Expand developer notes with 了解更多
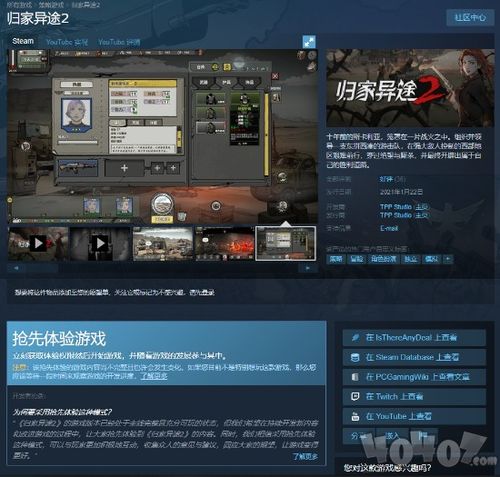Image resolution: width=500 pixels, height=477 pixels. 305,456
